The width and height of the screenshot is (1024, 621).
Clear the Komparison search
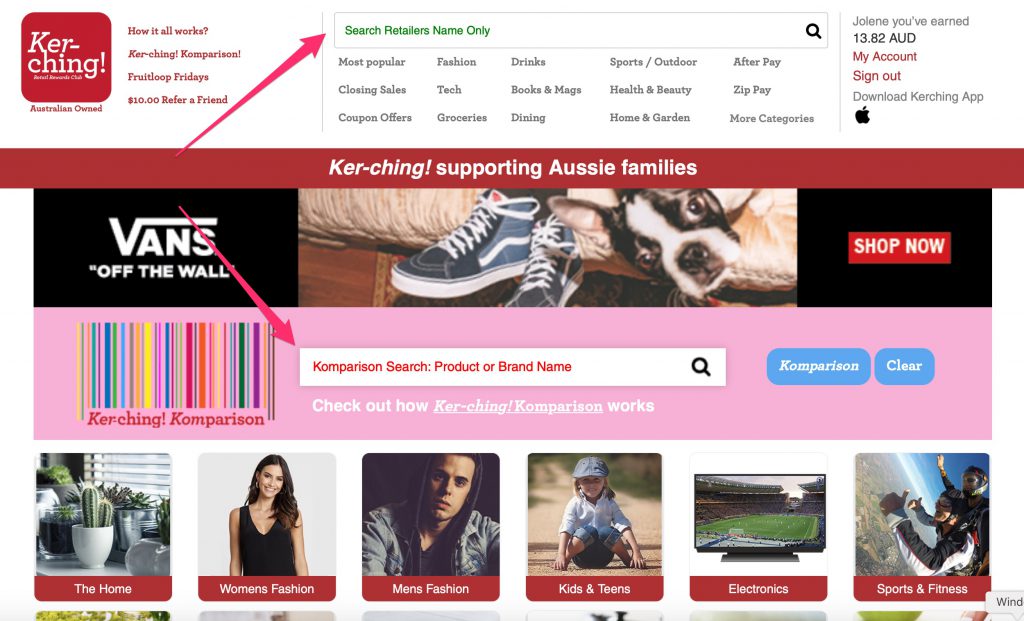coord(904,366)
